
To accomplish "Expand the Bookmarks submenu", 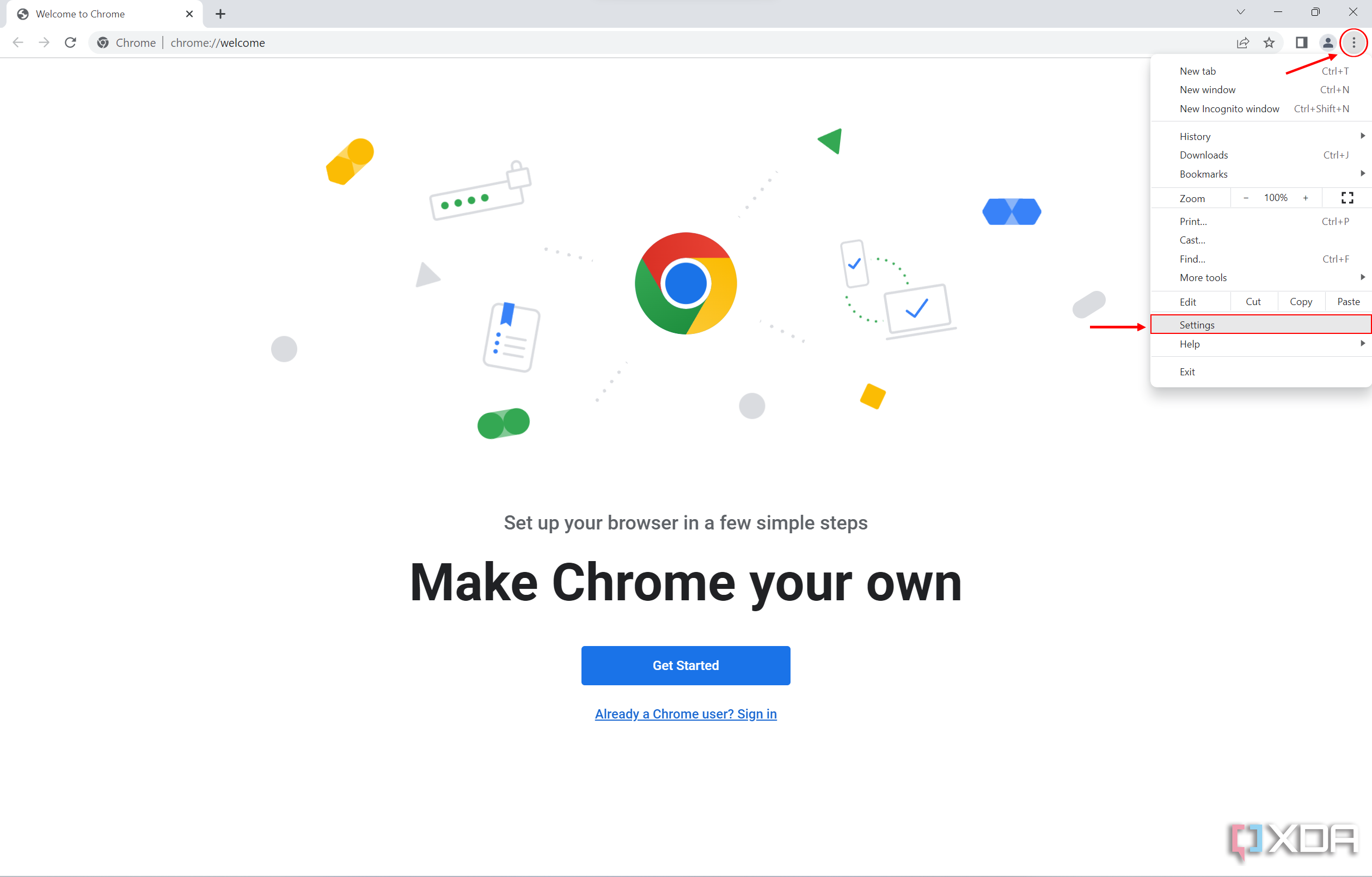I will click(x=1260, y=174).
